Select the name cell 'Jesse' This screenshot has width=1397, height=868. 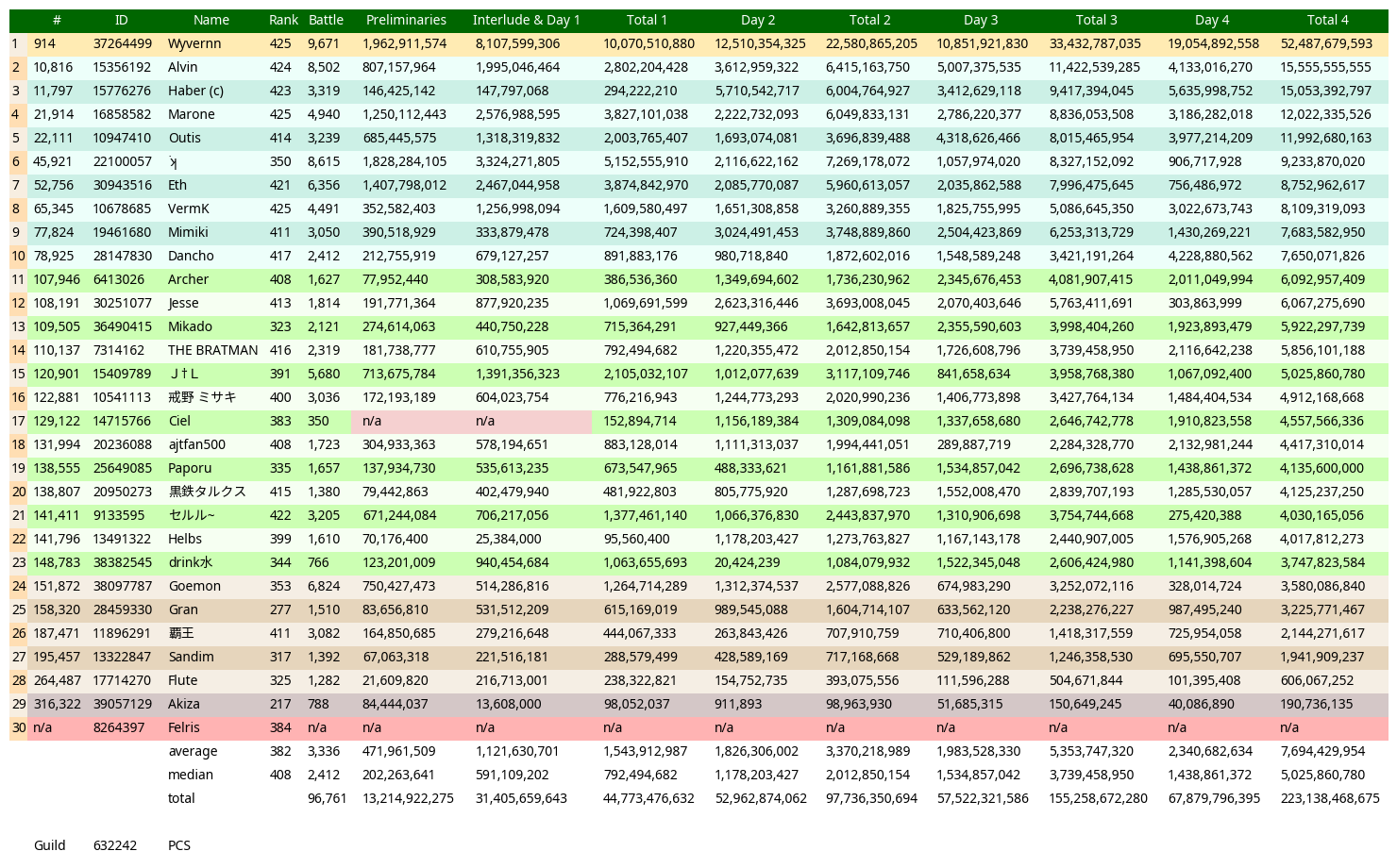coord(184,303)
